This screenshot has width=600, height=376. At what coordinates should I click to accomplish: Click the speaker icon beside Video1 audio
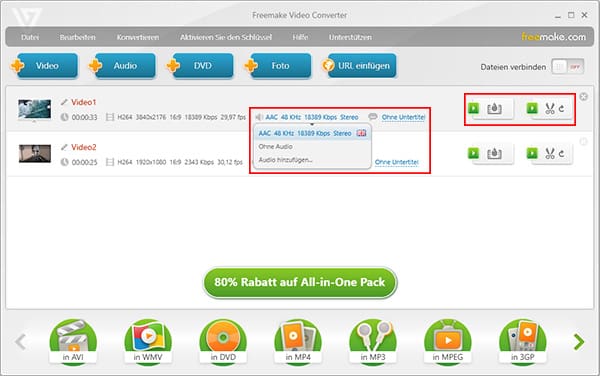tap(259, 117)
